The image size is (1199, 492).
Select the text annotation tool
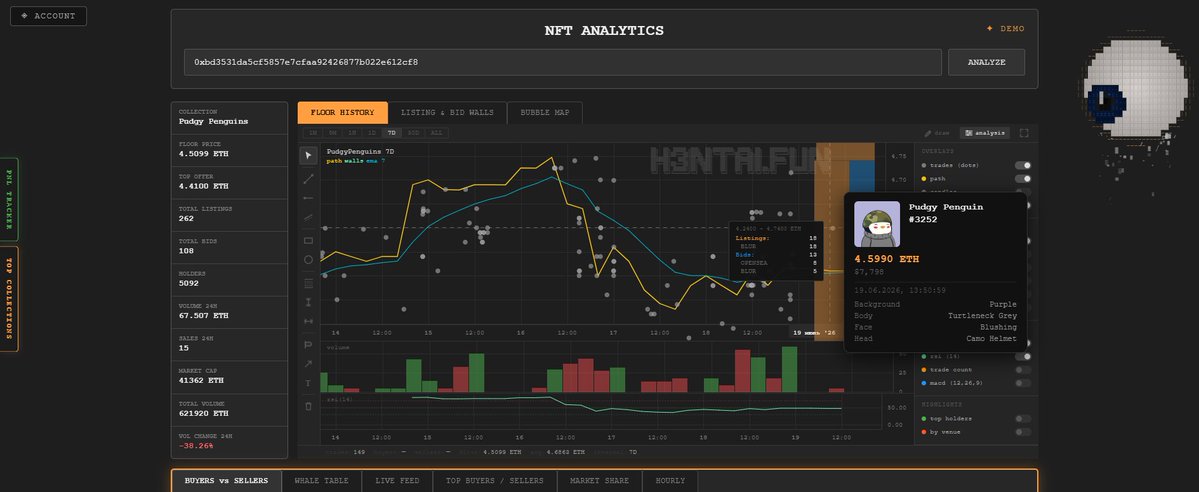click(x=308, y=383)
